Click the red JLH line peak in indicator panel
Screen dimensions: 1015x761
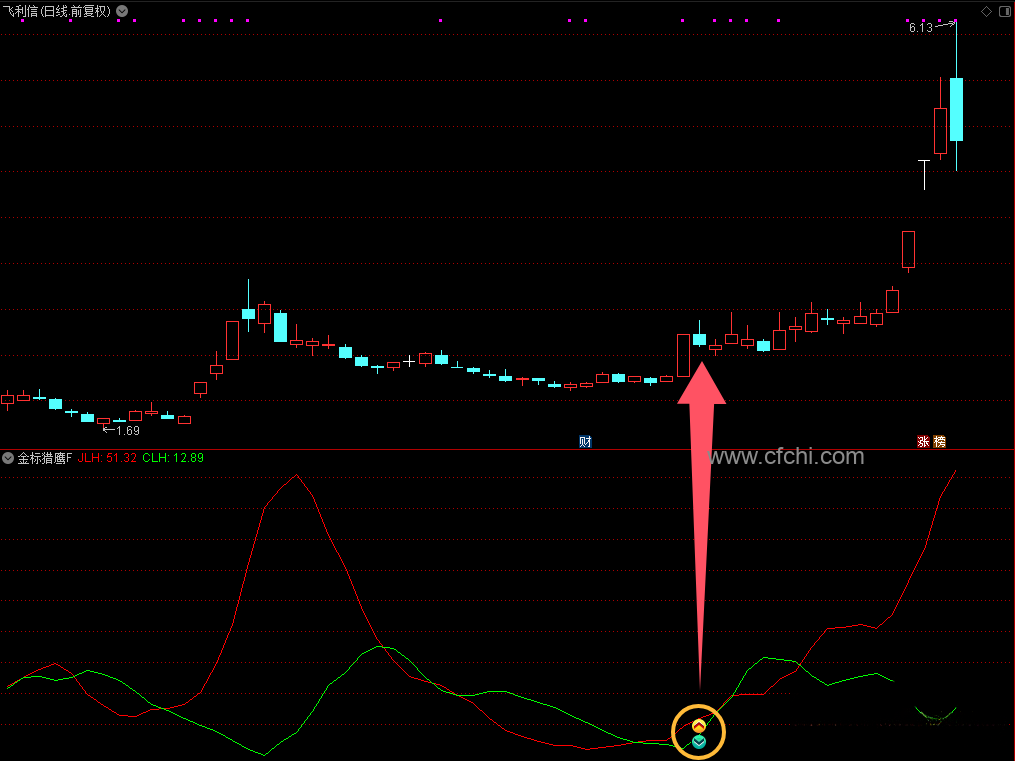297,476
